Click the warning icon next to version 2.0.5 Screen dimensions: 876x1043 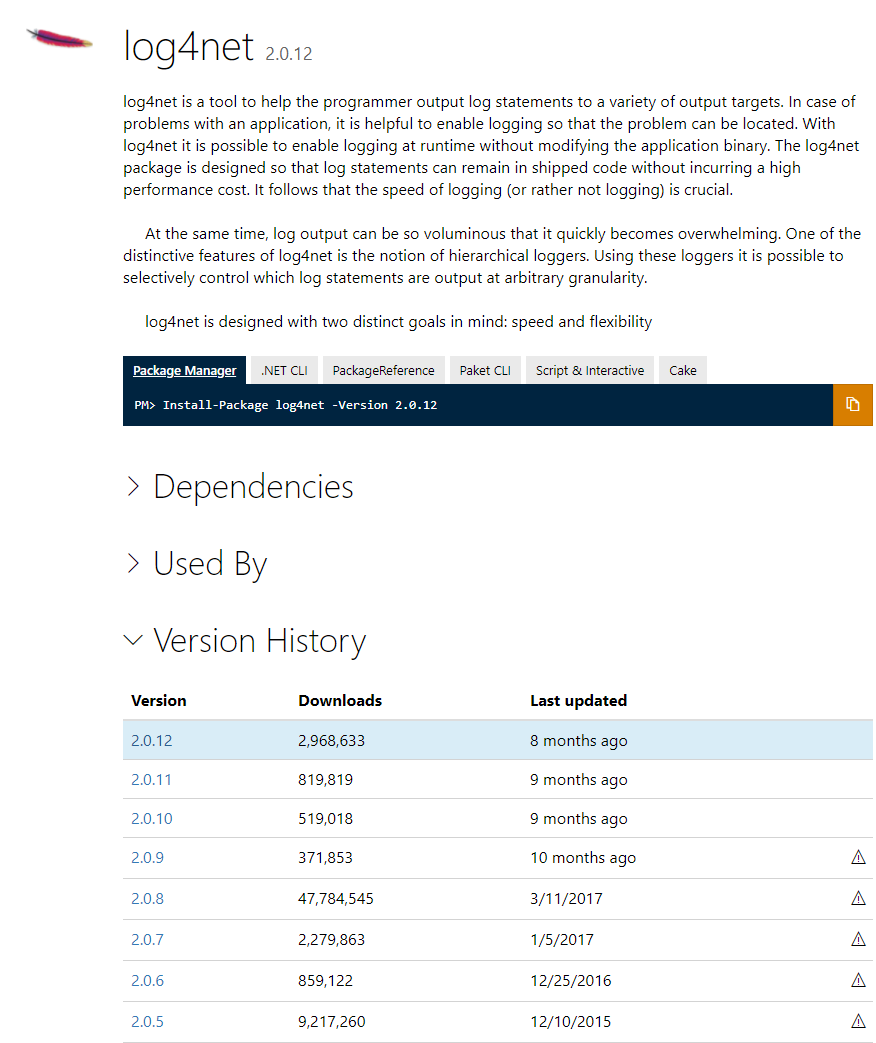tap(858, 1021)
